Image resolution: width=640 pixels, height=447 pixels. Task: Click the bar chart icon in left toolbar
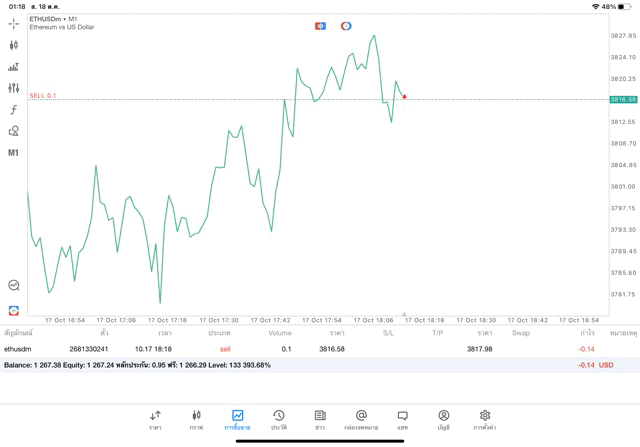click(13, 67)
